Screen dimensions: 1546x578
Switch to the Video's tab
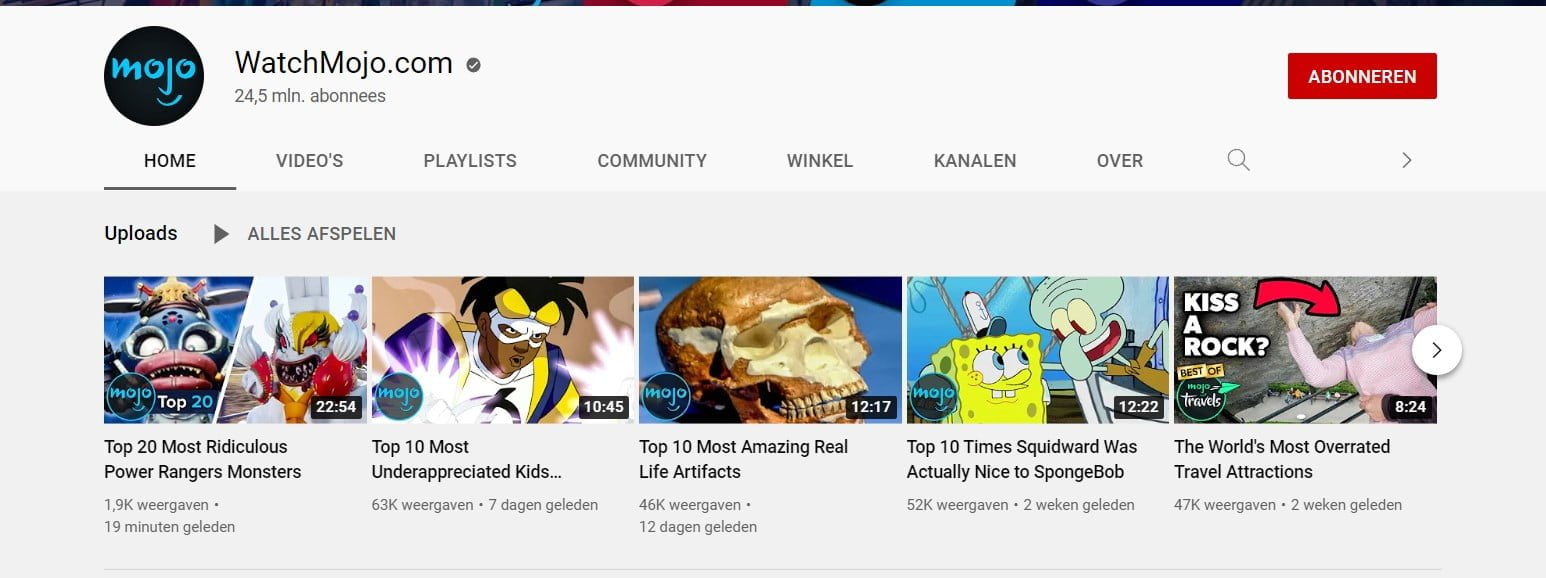[x=310, y=161]
